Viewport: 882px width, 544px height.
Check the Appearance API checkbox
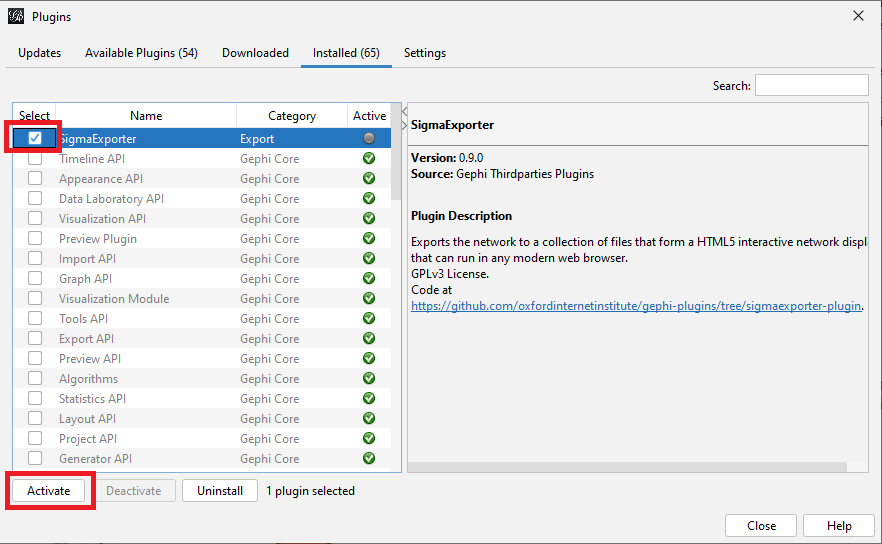point(35,178)
